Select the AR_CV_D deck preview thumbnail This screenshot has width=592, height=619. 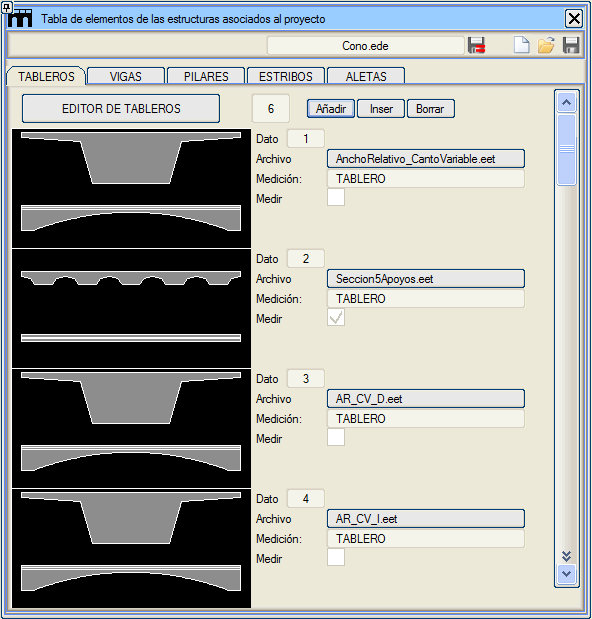tap(131, 428)
